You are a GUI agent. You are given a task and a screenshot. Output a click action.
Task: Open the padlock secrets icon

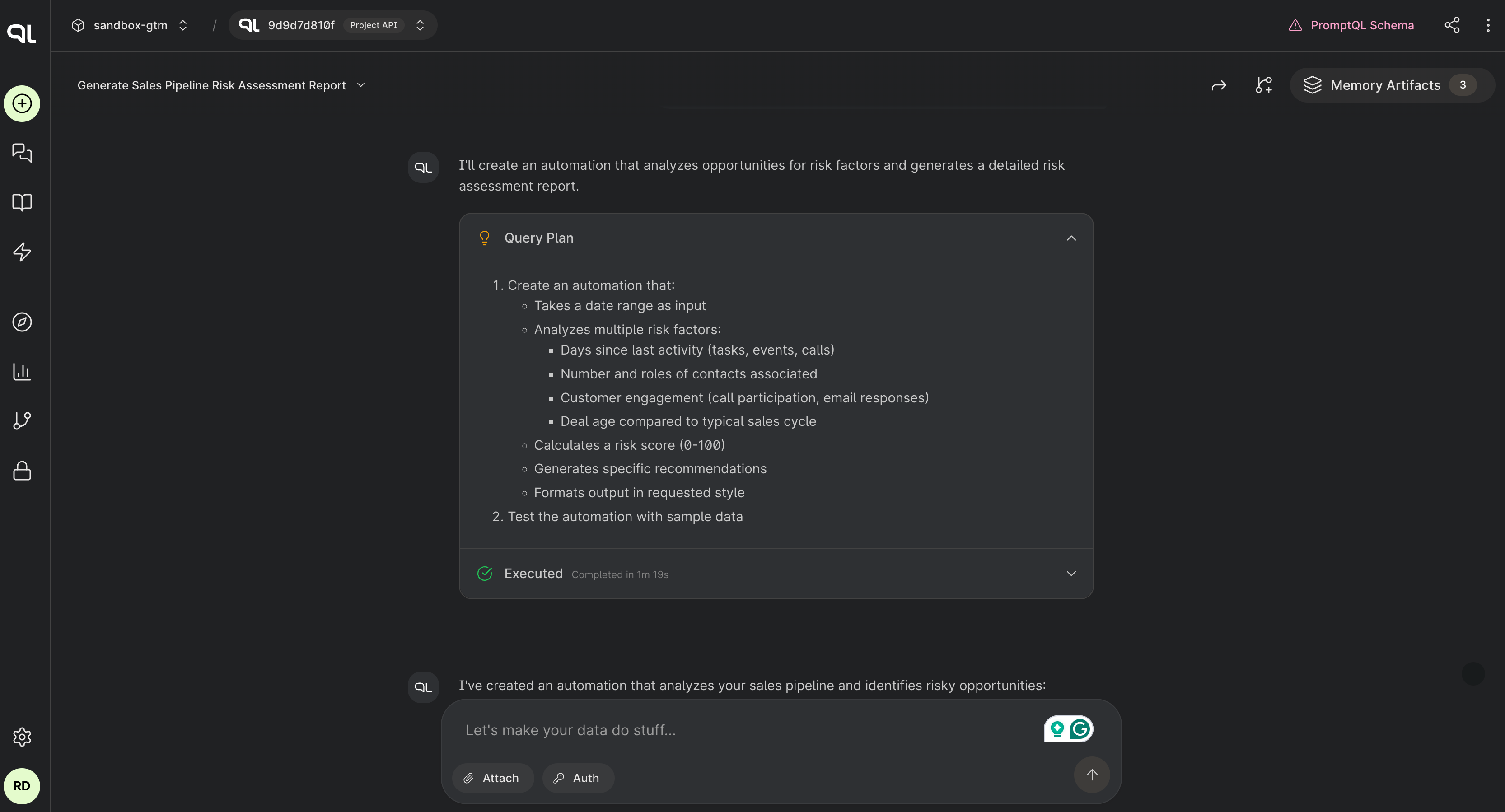[x=22, y=470]
